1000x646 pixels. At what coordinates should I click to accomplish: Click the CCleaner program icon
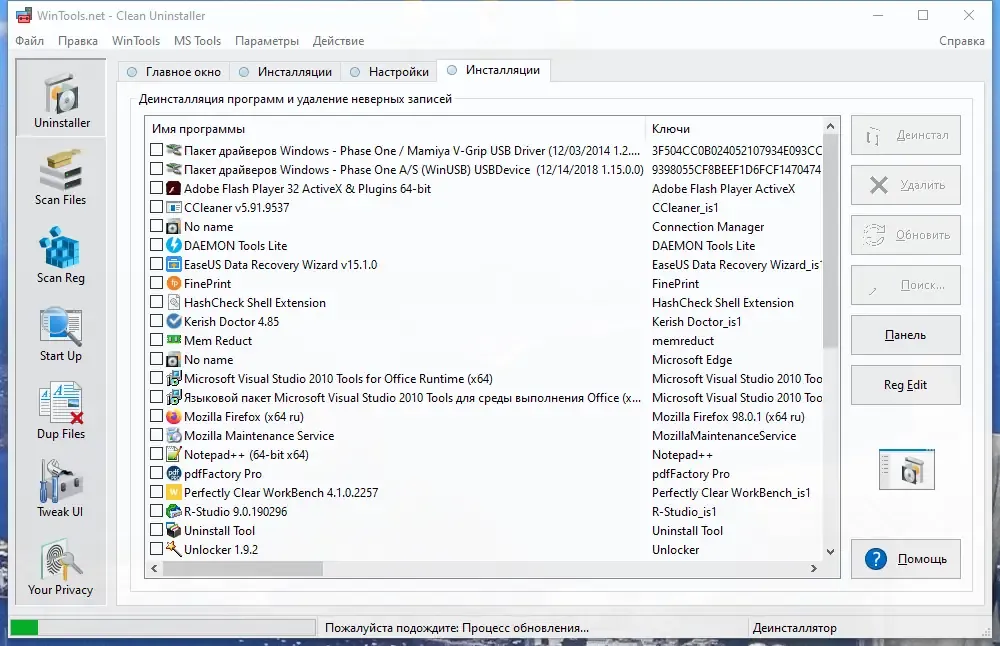coord(173,208)
